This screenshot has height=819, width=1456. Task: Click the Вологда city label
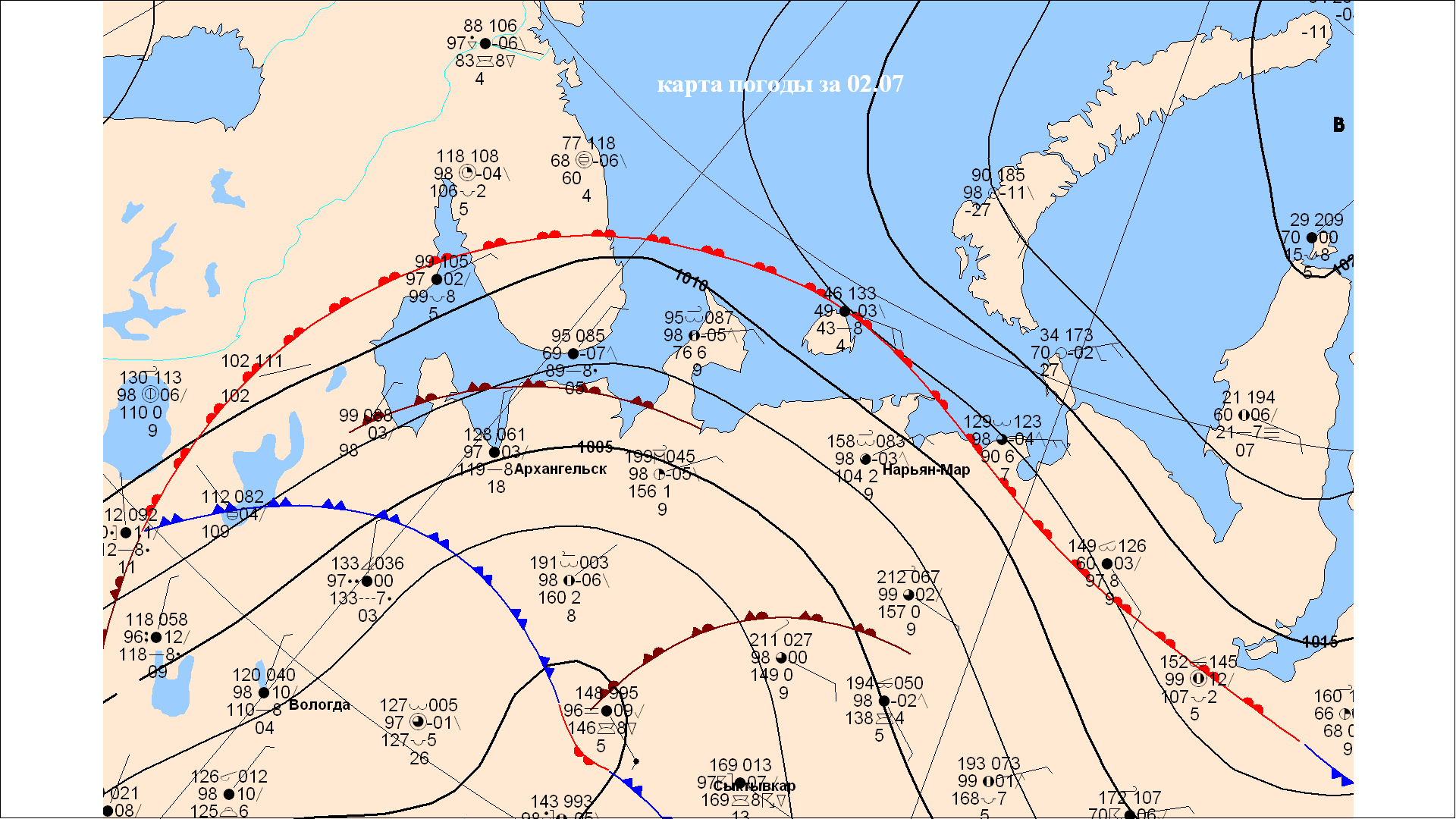(319, 704)
